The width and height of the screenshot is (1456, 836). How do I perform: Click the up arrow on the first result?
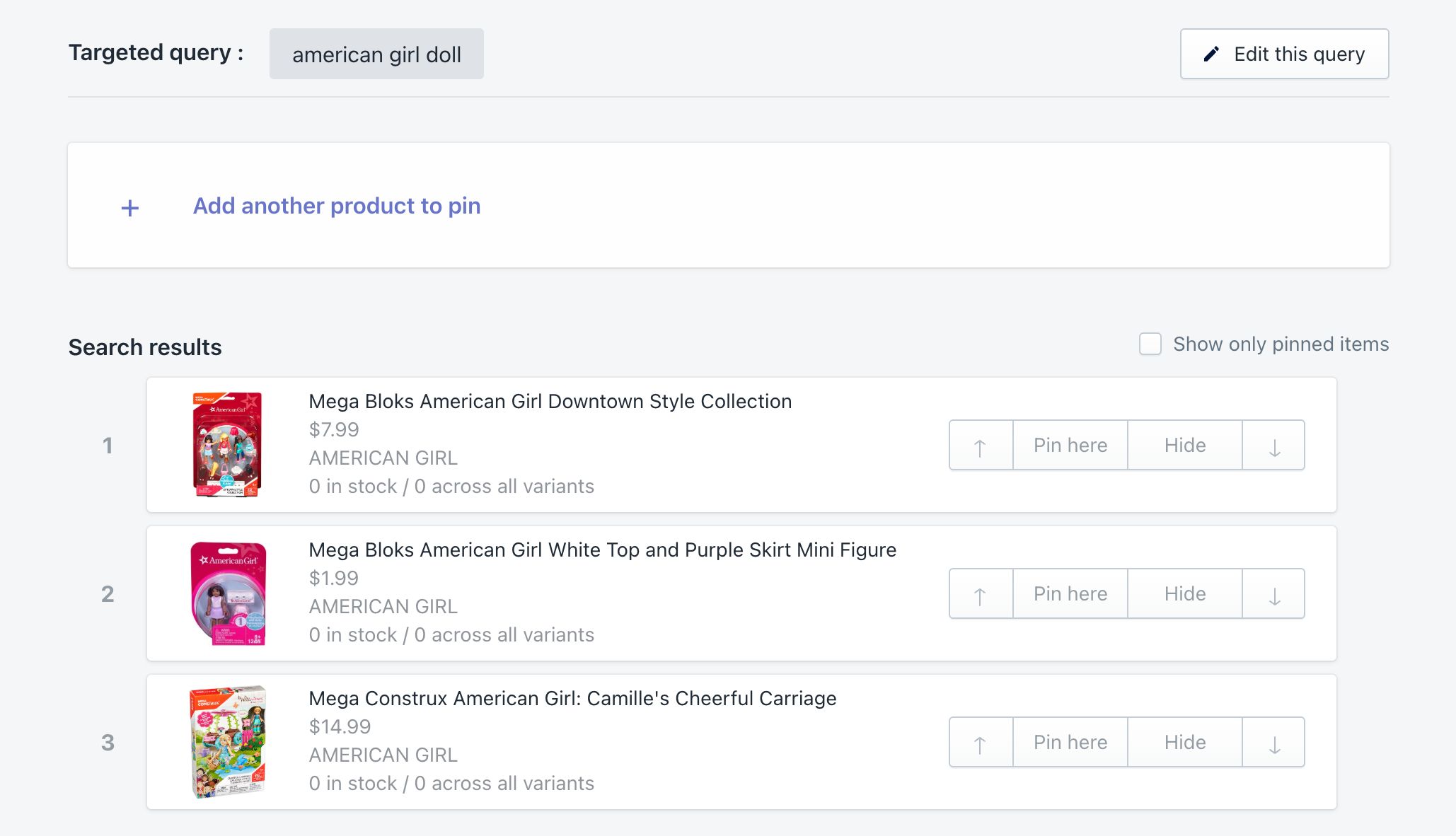(x=980, y=445)
